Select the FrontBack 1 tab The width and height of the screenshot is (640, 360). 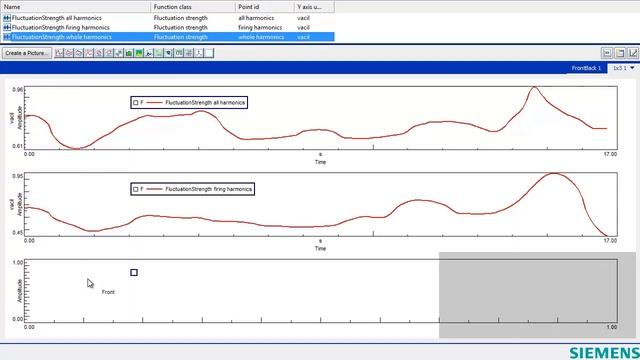point(586,68)
